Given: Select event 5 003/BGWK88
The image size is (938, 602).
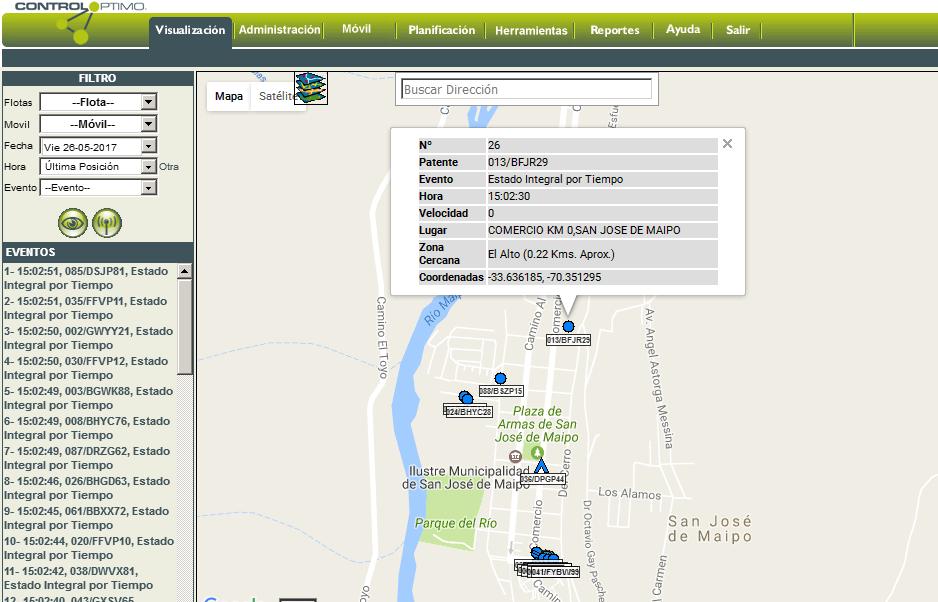Looking at the screenshot, I should tap(88, 398).
